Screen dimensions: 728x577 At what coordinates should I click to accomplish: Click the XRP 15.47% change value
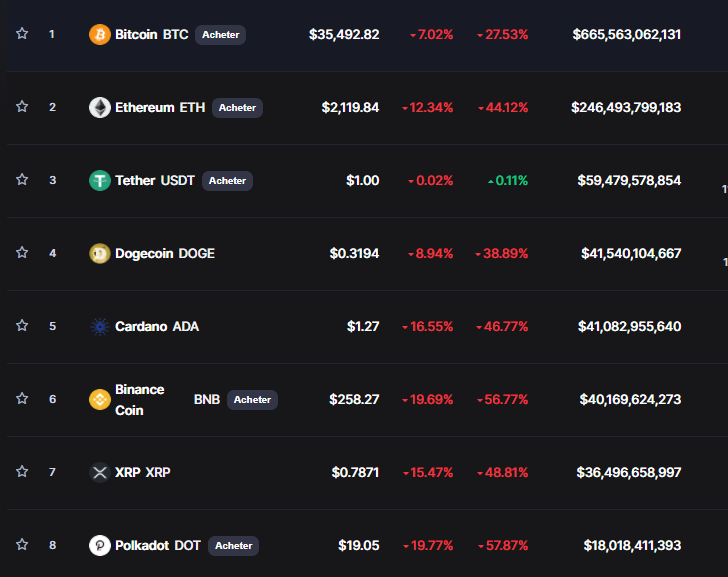428,473
